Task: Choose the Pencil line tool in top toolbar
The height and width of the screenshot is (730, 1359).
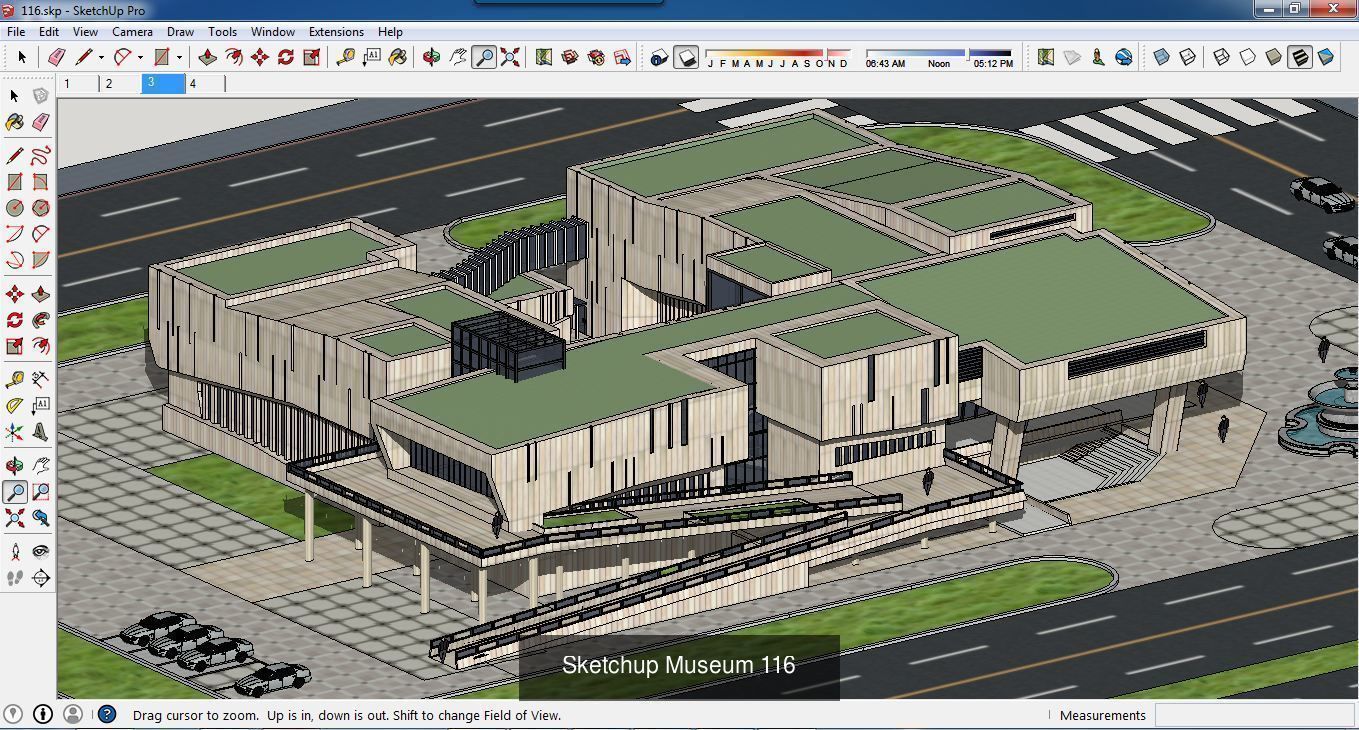Action: pyautogui.click(x=83, y=57)
